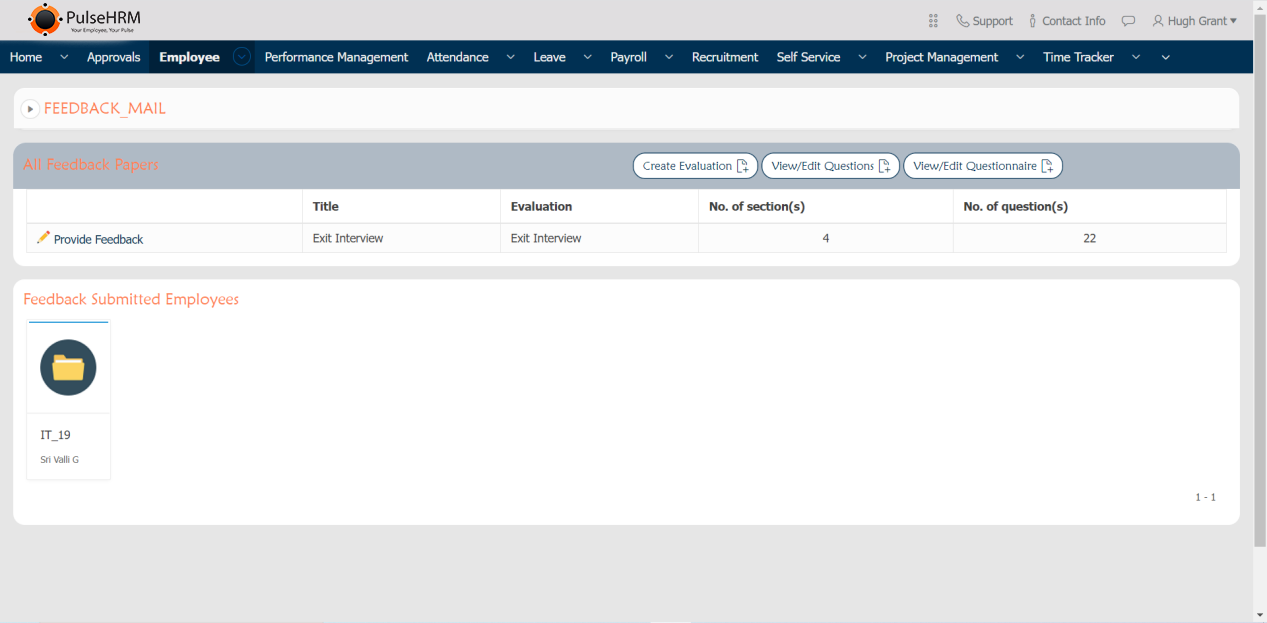Go to the Approvals menu item
1267x623 pixels.
[x=113, y=57]
